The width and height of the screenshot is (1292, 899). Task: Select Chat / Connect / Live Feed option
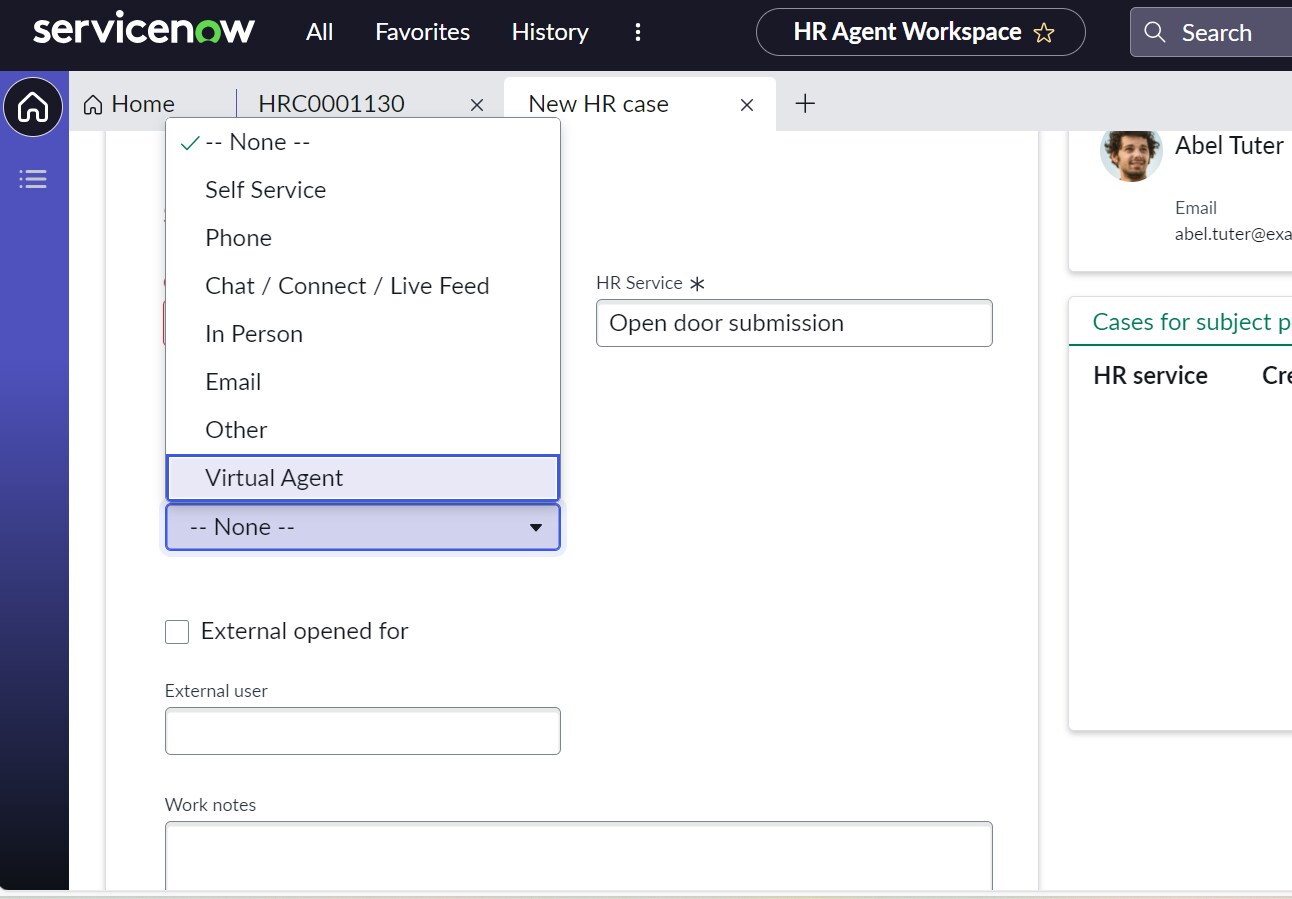coord(347,285)
